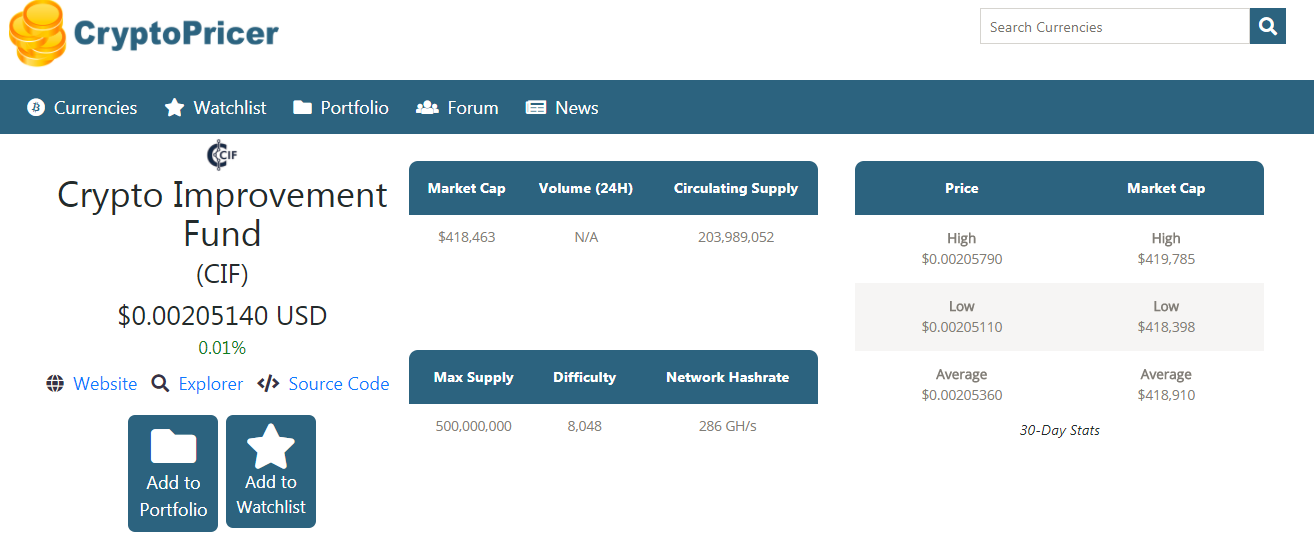Screen dimensions: 1314x546
Task: Click the CryptoPricer gold coins logo
Action: pos(38,33)
